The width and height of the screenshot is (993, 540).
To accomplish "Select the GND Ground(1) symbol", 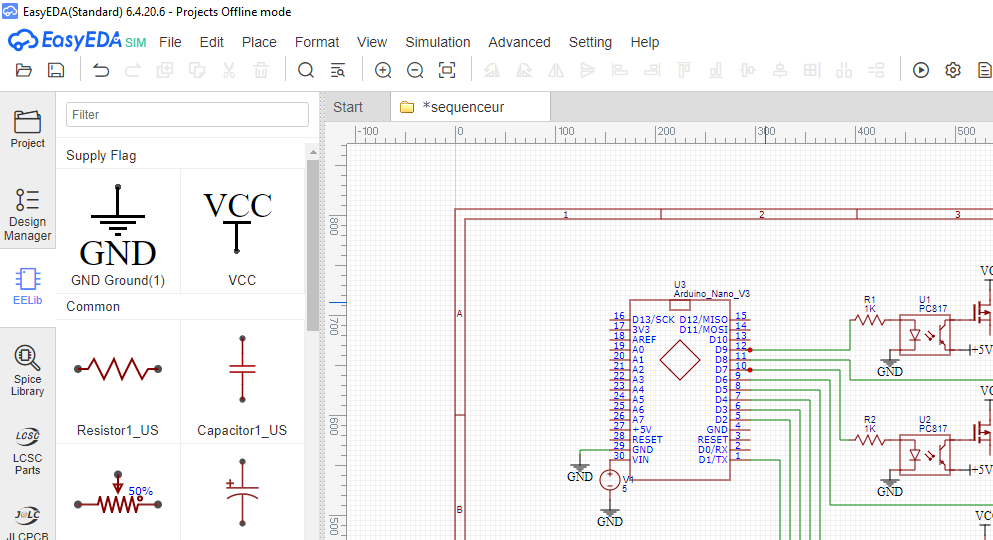I will tap(118, 231).
